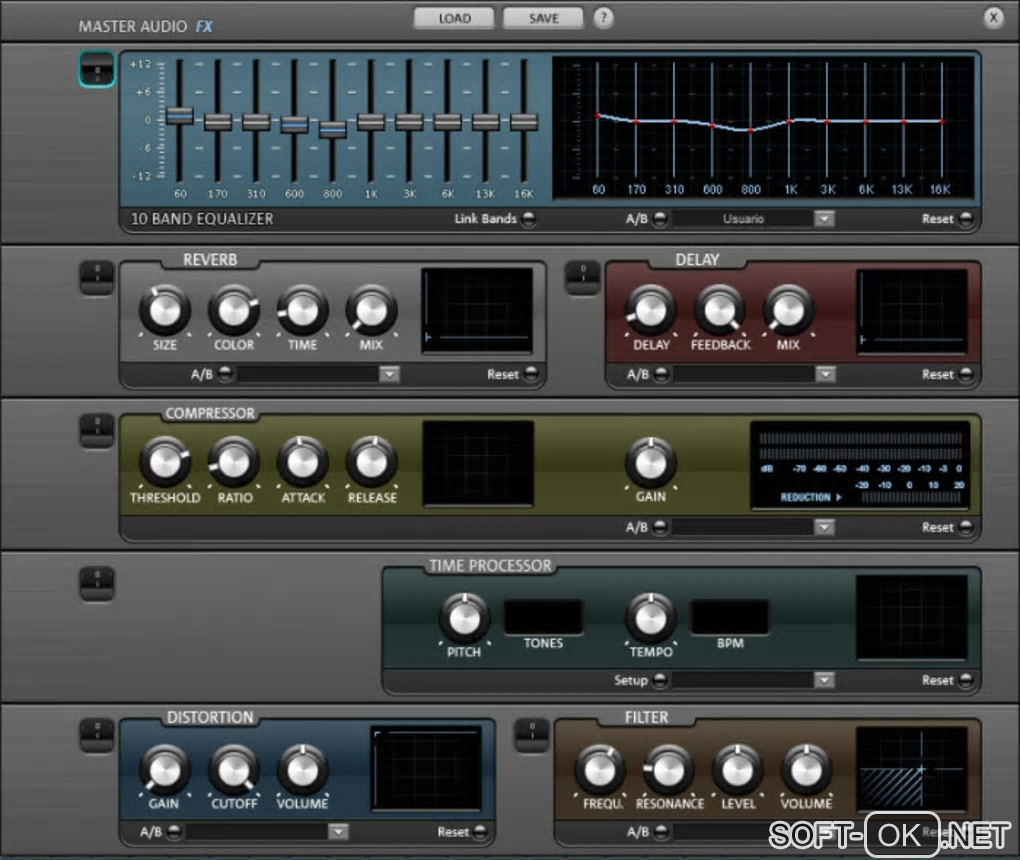Close the Master Audio FX window
1020x860 pixels.
[x=993, y=18]
